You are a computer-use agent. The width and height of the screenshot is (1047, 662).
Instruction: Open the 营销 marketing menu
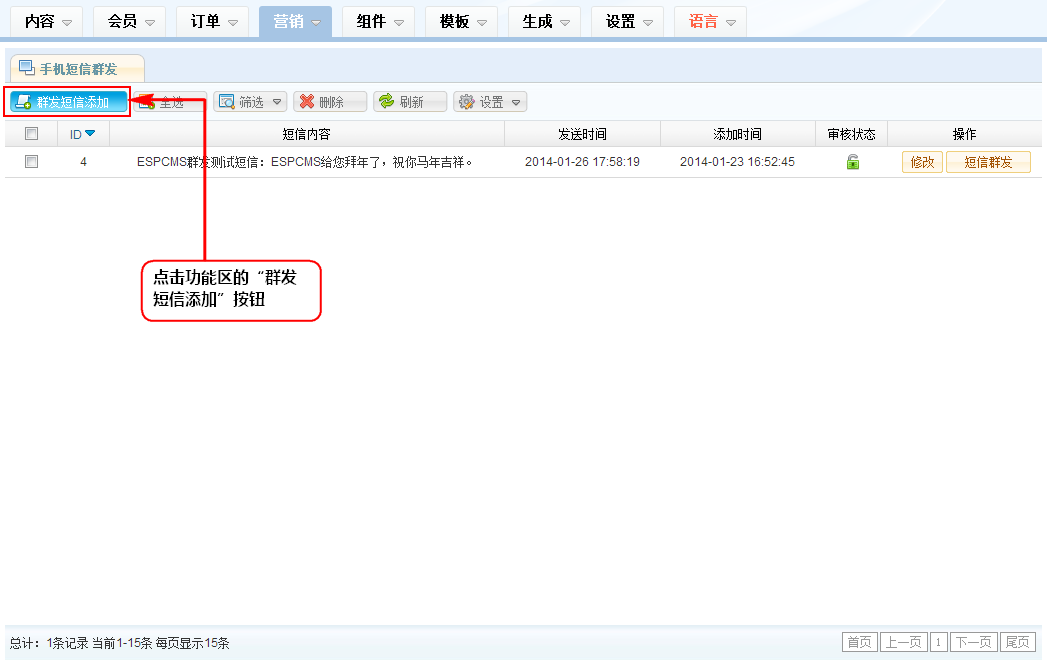pos(296,21)
